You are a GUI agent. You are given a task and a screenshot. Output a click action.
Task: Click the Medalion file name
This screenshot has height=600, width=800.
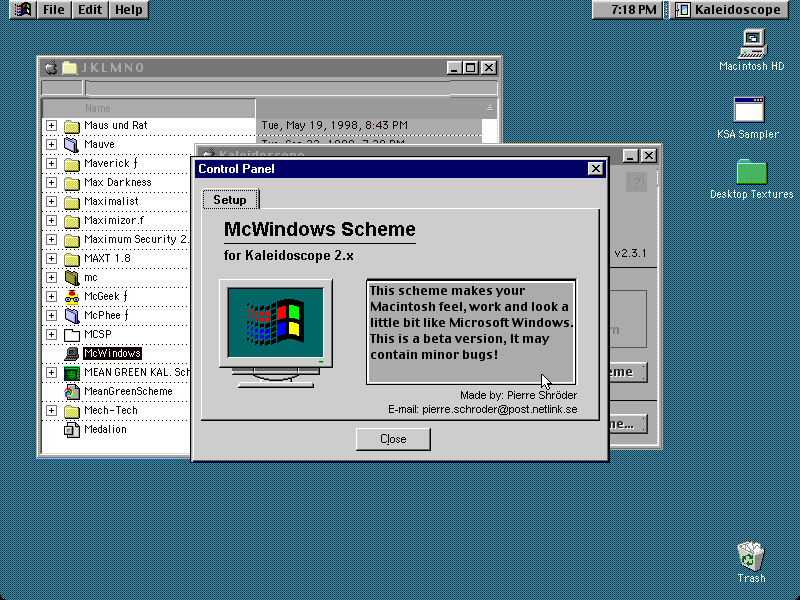click(x=105, y=429)
